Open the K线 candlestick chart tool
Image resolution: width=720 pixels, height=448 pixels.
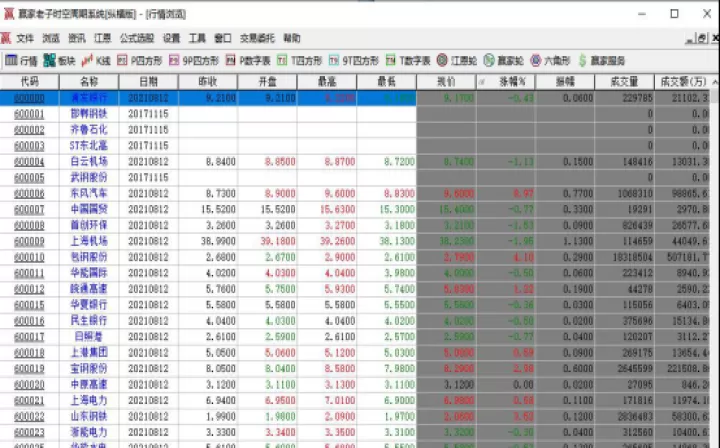tap(96, 61)
